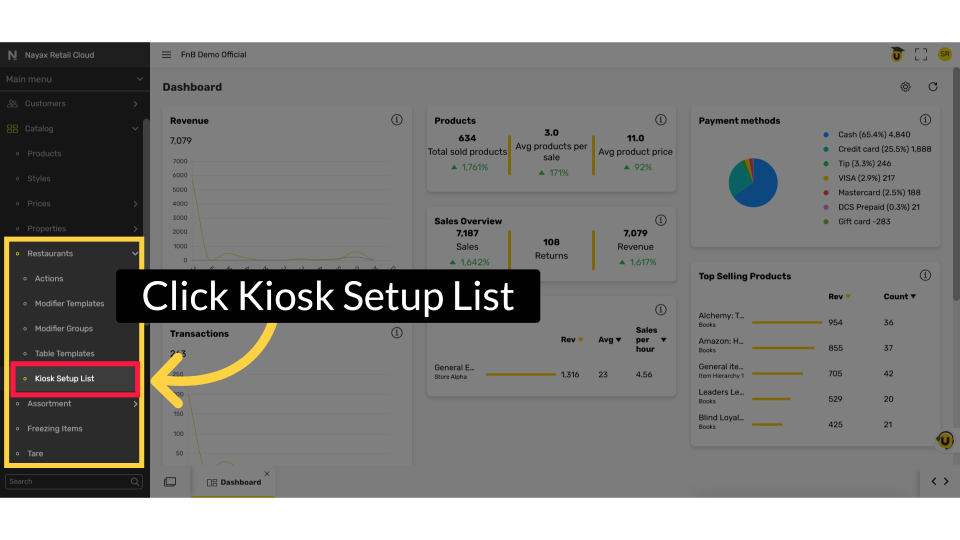Toggle fullscreen mode icon
Image resolution: width=960 pixels, height=540 pixels.
tap(921, 55)
